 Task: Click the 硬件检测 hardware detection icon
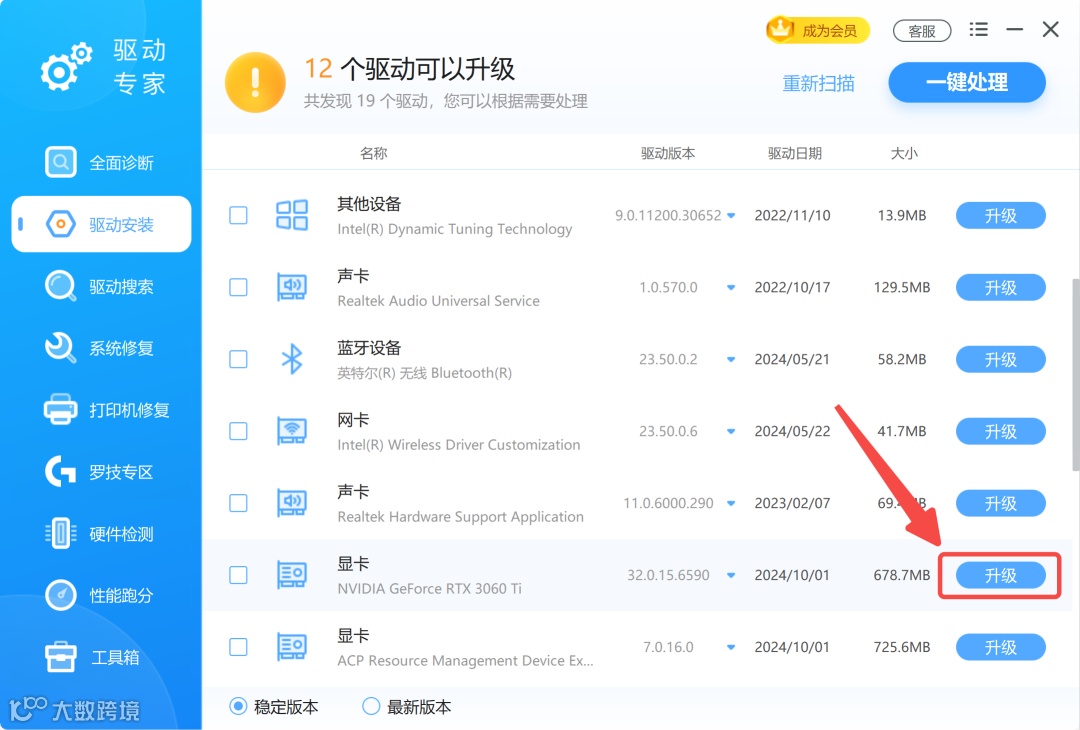pyautogui.click(x=60, y=534)
